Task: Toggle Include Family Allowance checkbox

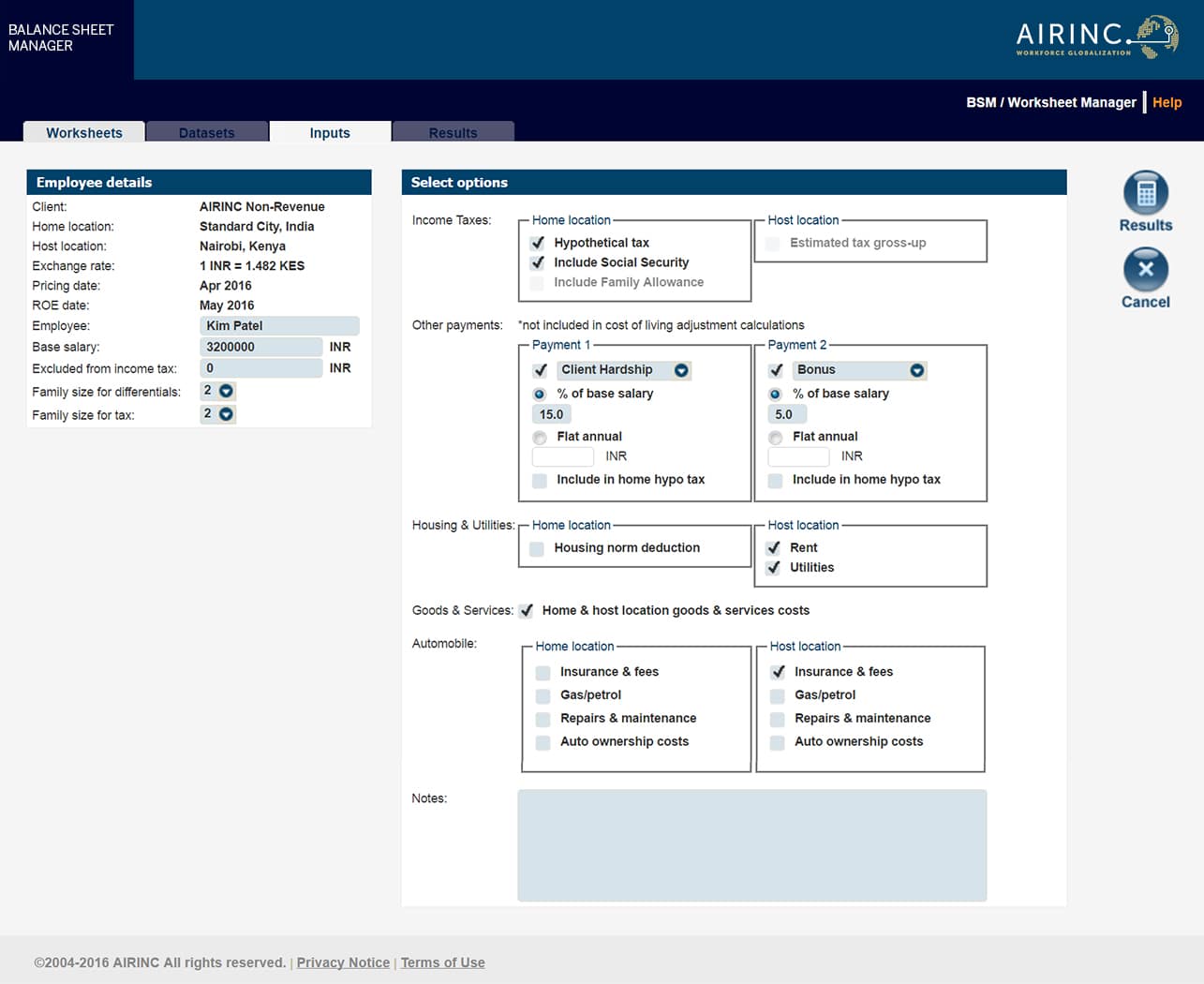Action: [538, 282]
